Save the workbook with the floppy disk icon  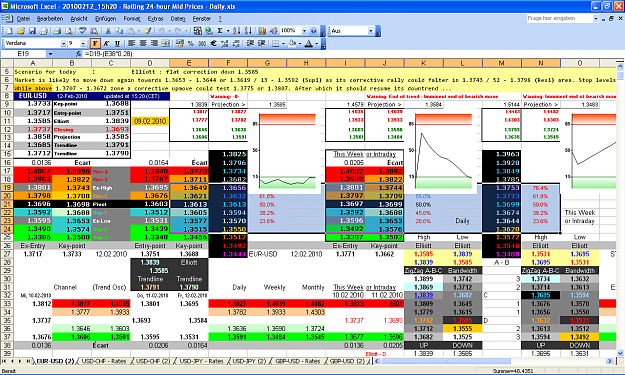(32, 31)
